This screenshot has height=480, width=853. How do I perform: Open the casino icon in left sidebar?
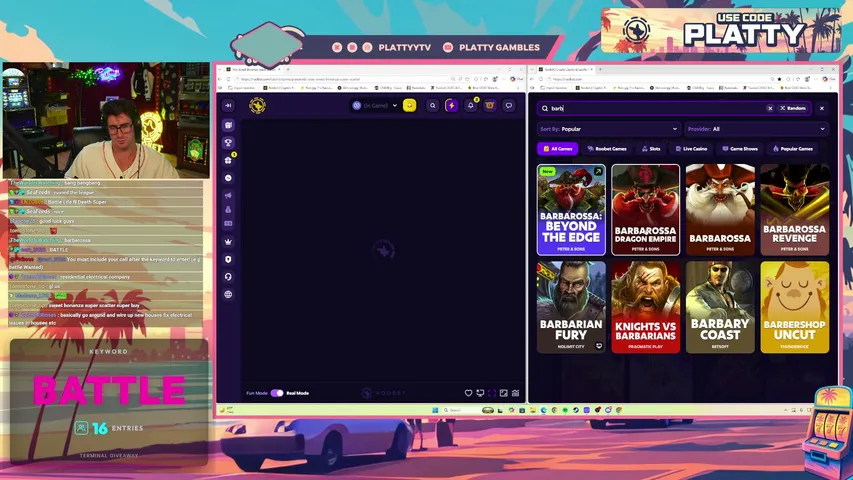[x=228, y=125]
